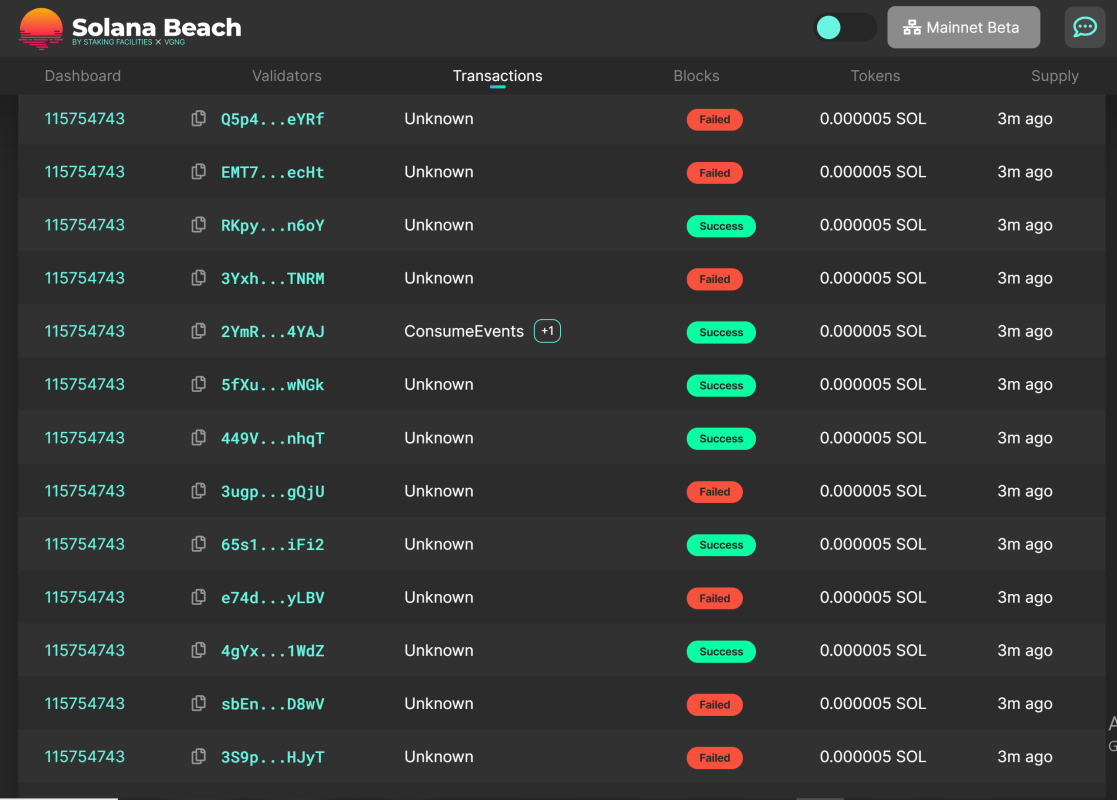Copy the 449V...nhqT transaction signature
The width and height of the screenshot is (1117, 800).
198,438
